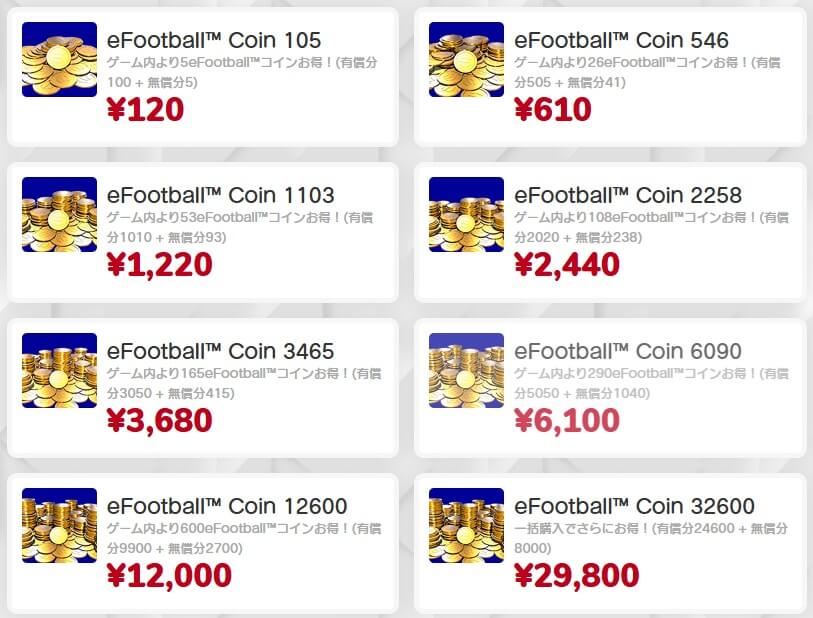The image size is (813, 618).
Task: Click the eFootball Coin 6090 coin icon
Action: 466,371
